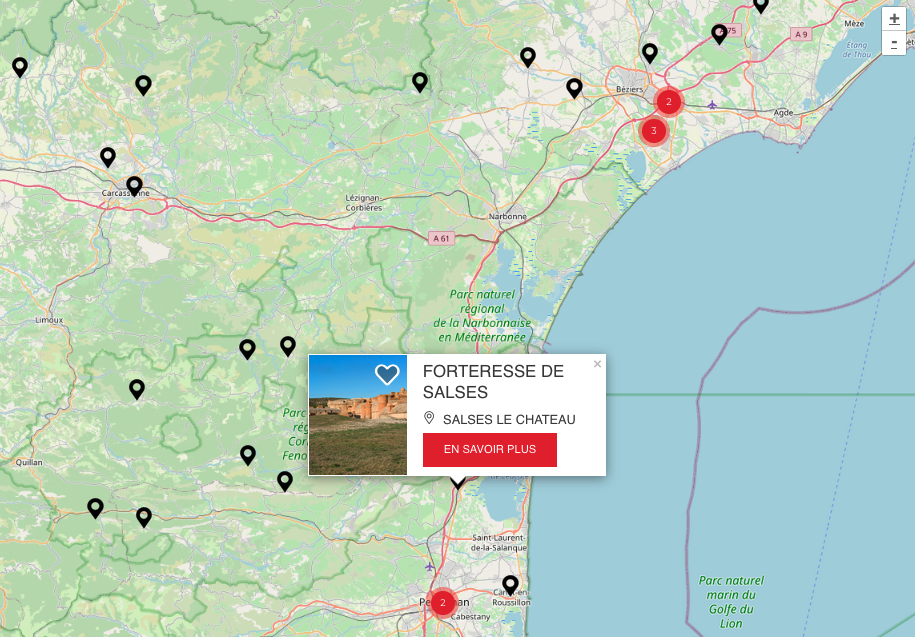Click the FORTERESSE DE SALSES title
This screenshot has width=915, height=637.
pos(493,381)
